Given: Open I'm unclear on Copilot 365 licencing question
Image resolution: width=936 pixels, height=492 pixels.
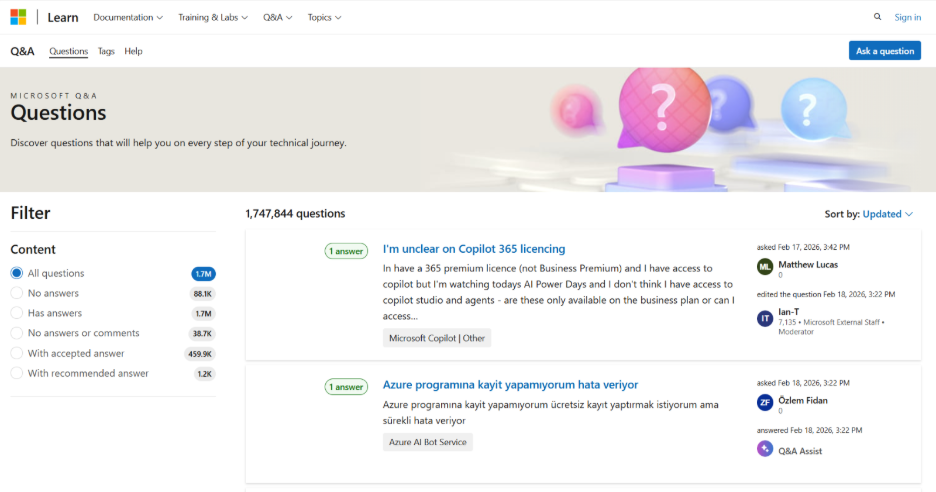Looking at the screenshot, I should (x=474, y=249).
